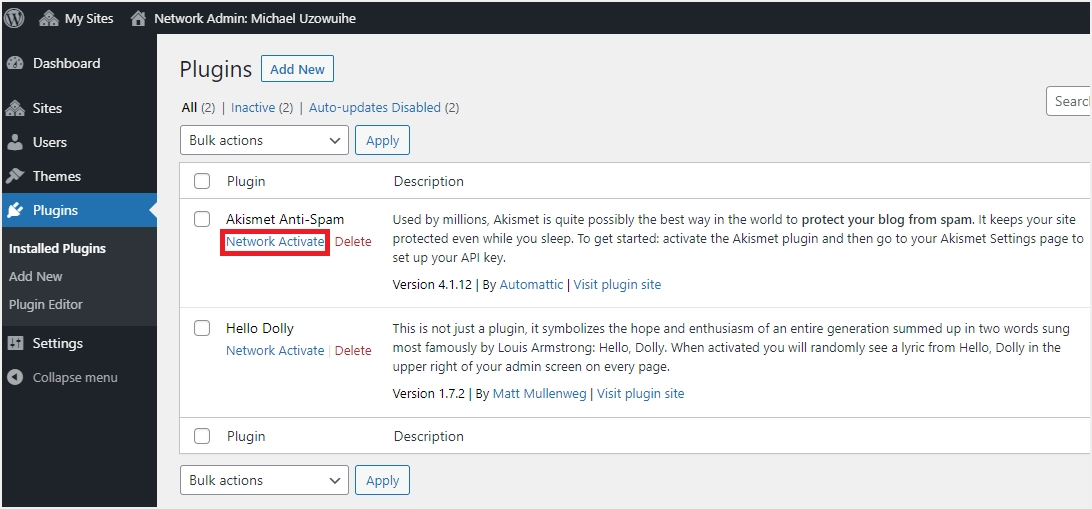Toggle select-all checkbox in table header

[202, 181]
